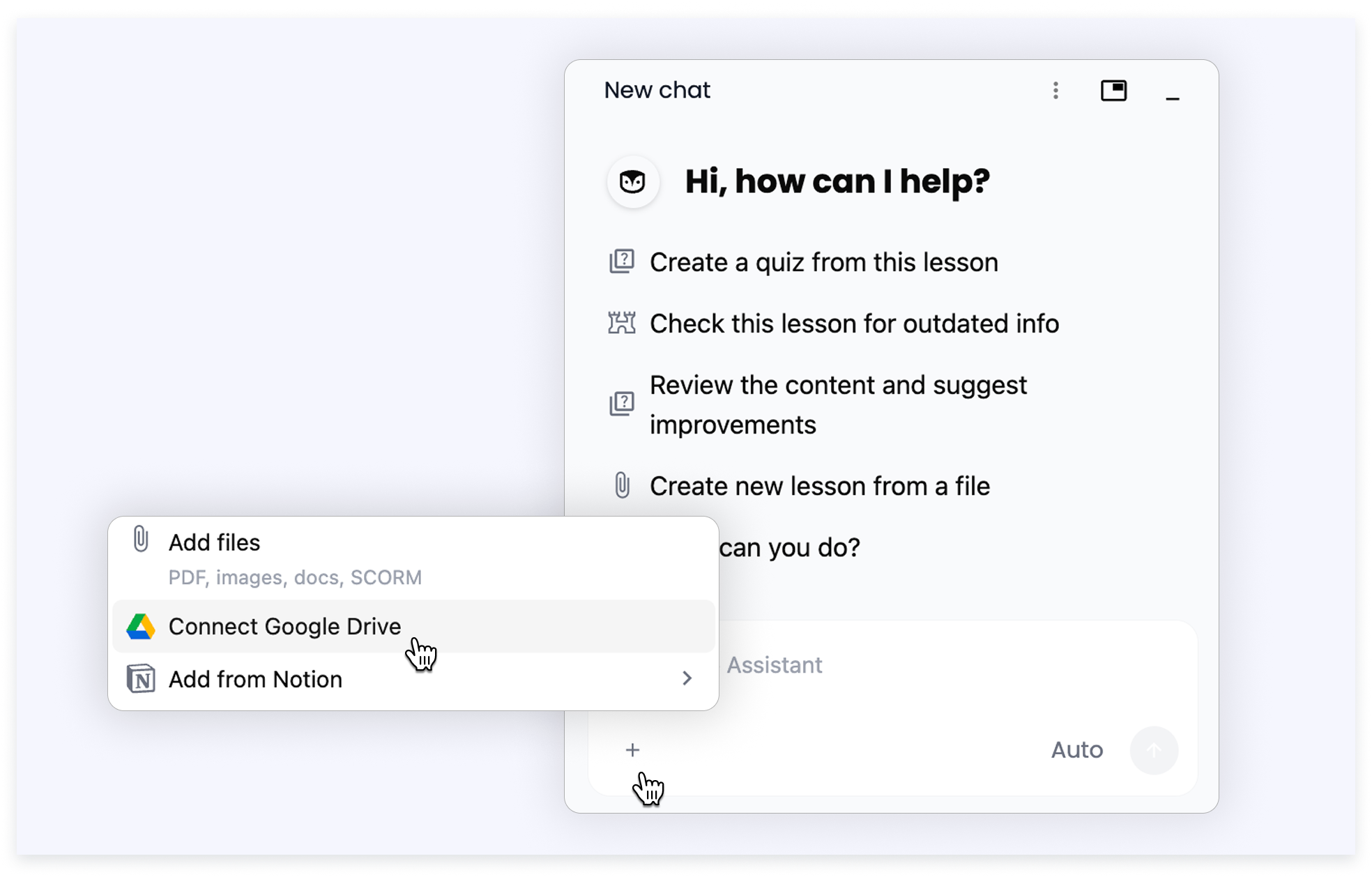The height and width of the screenshot is (877, 1372).
Task: Click the icon beside Review the content
Action: coord(621,404)
